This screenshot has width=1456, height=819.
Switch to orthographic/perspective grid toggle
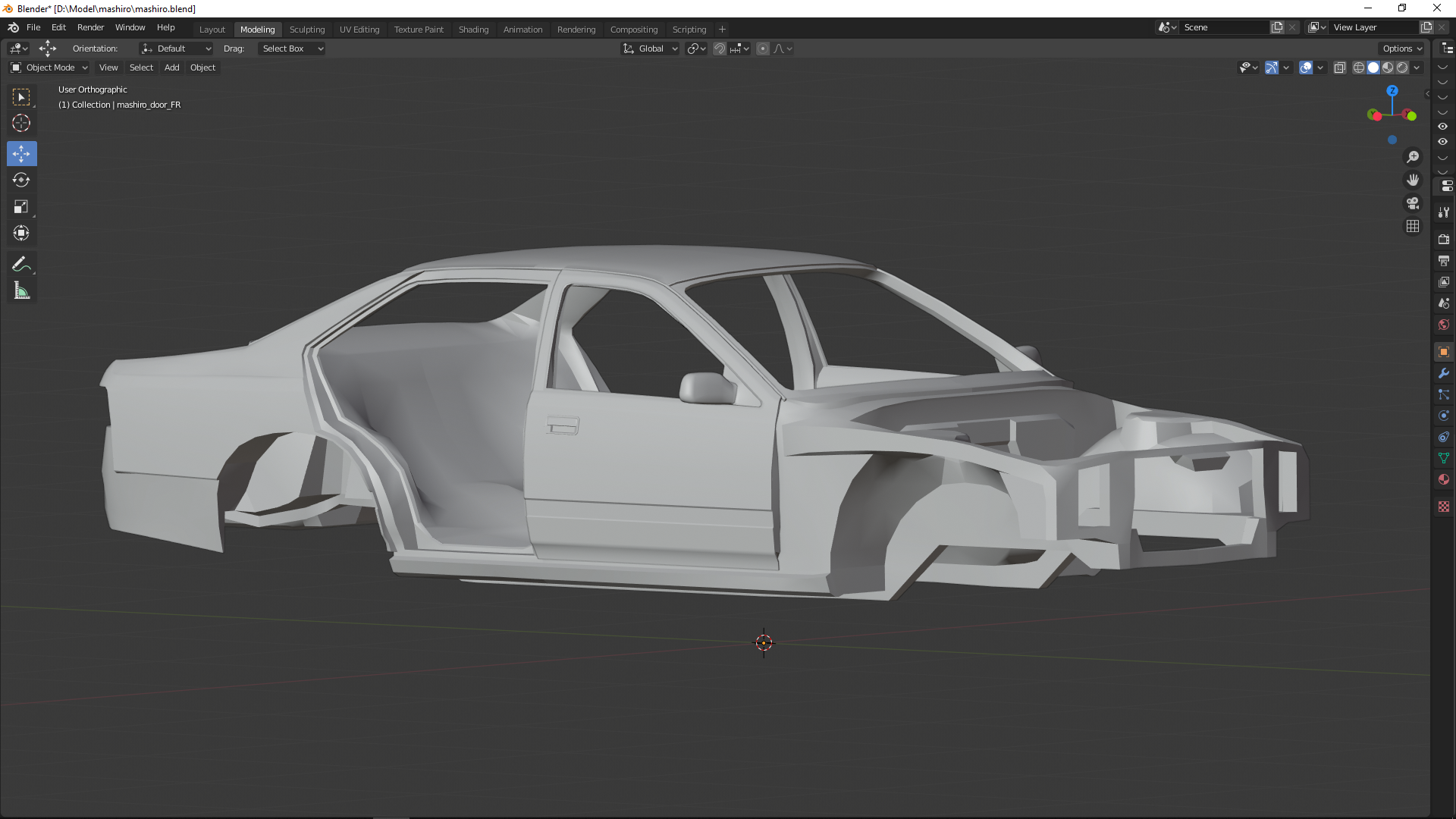1413,227
